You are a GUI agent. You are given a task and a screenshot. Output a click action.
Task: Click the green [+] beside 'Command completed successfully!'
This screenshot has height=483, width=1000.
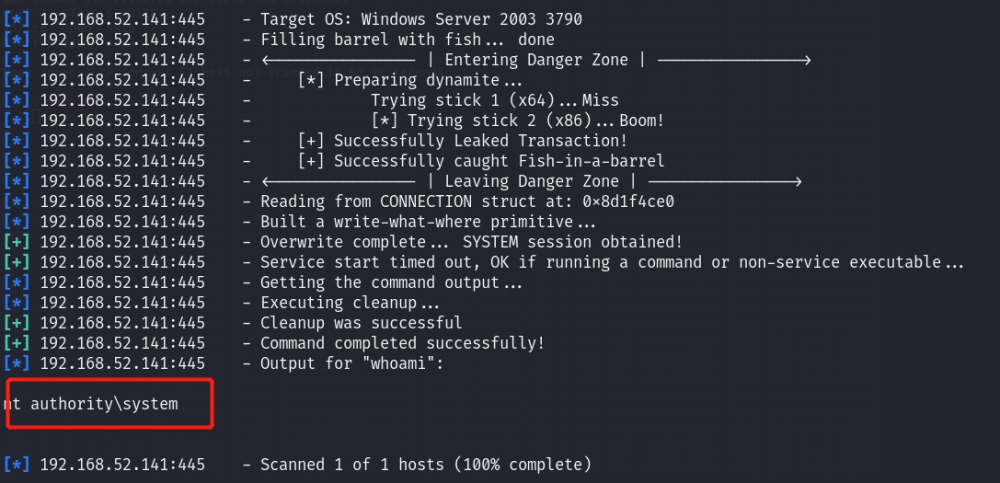coord(17,344)
